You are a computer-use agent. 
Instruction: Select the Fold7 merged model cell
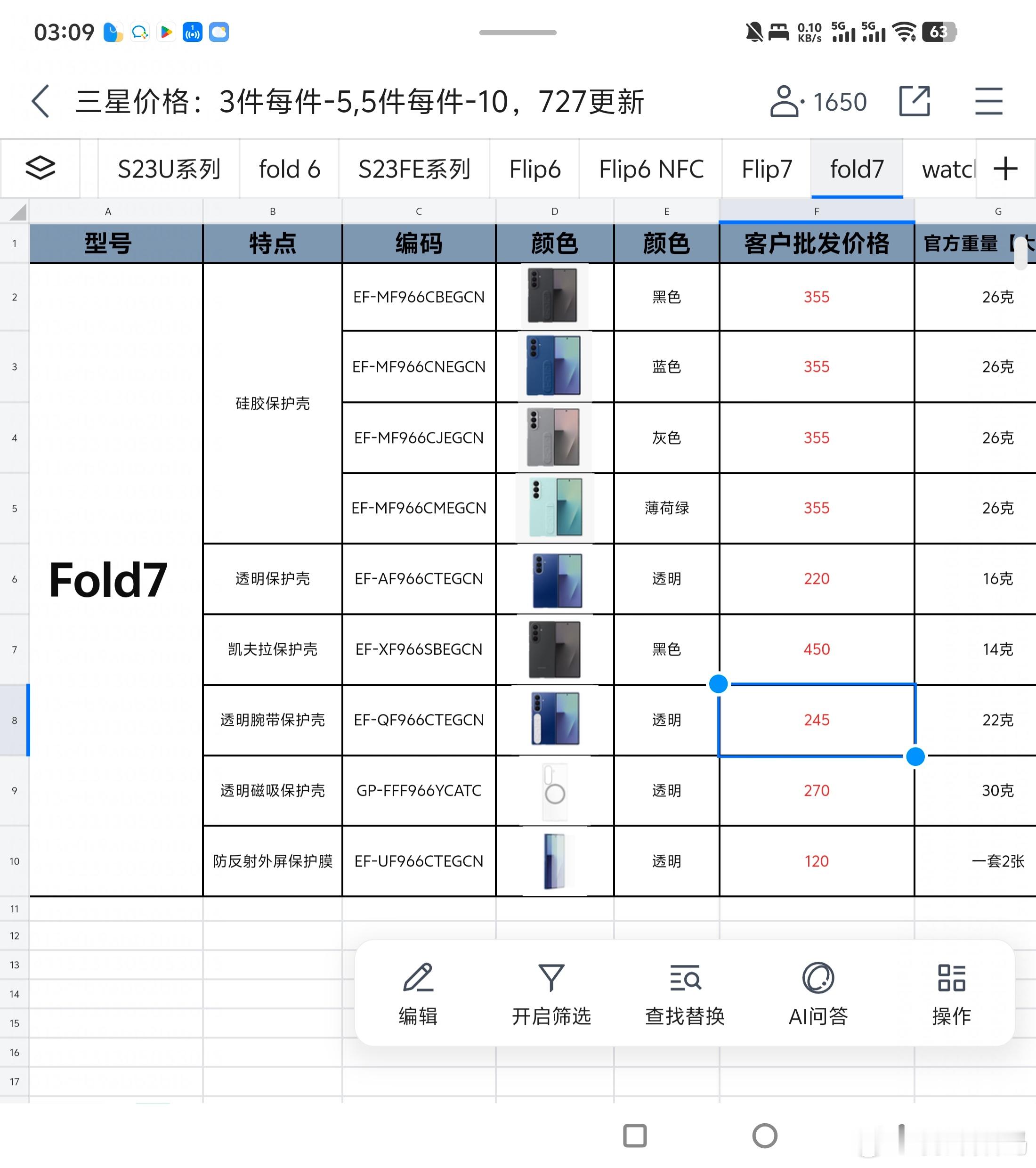(x=117, y=579)
